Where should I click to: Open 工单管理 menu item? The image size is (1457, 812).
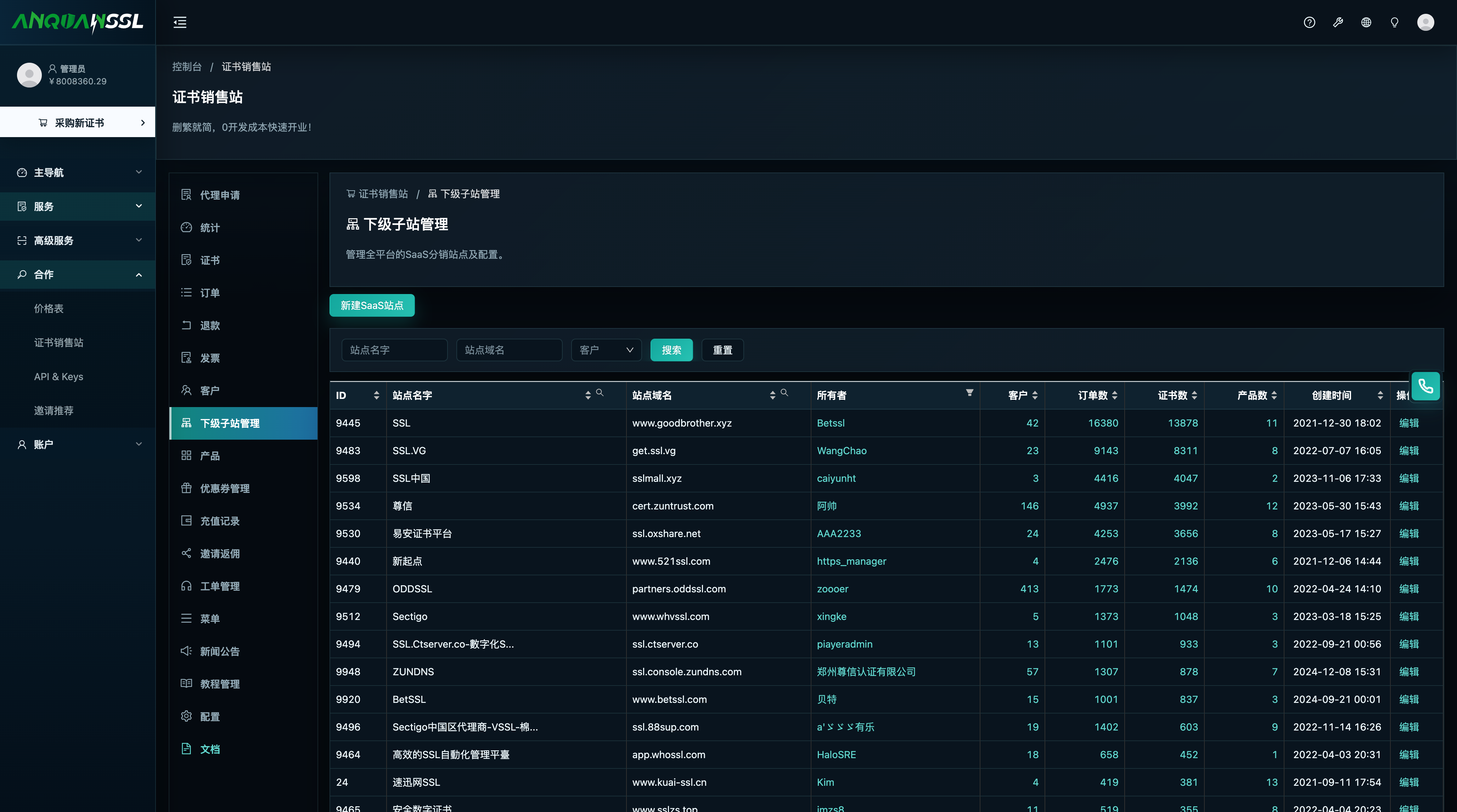click(x=243, y=586)
